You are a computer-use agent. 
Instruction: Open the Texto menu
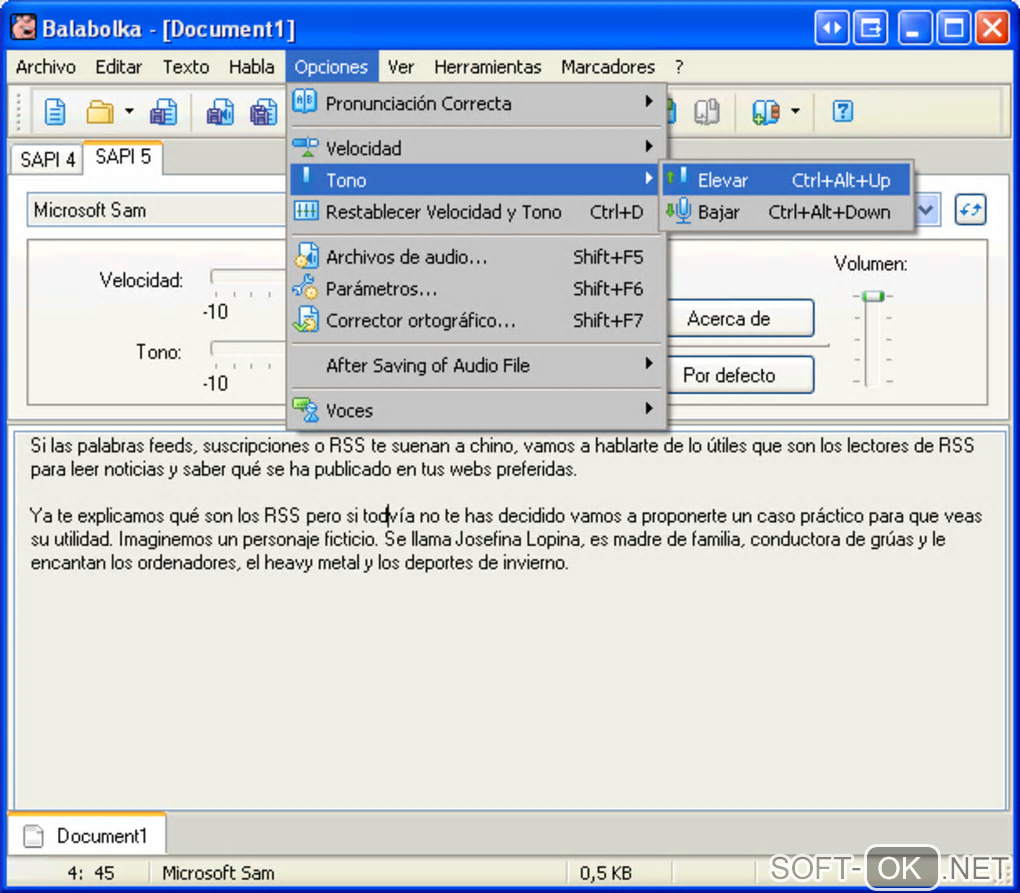pos(185,66)
